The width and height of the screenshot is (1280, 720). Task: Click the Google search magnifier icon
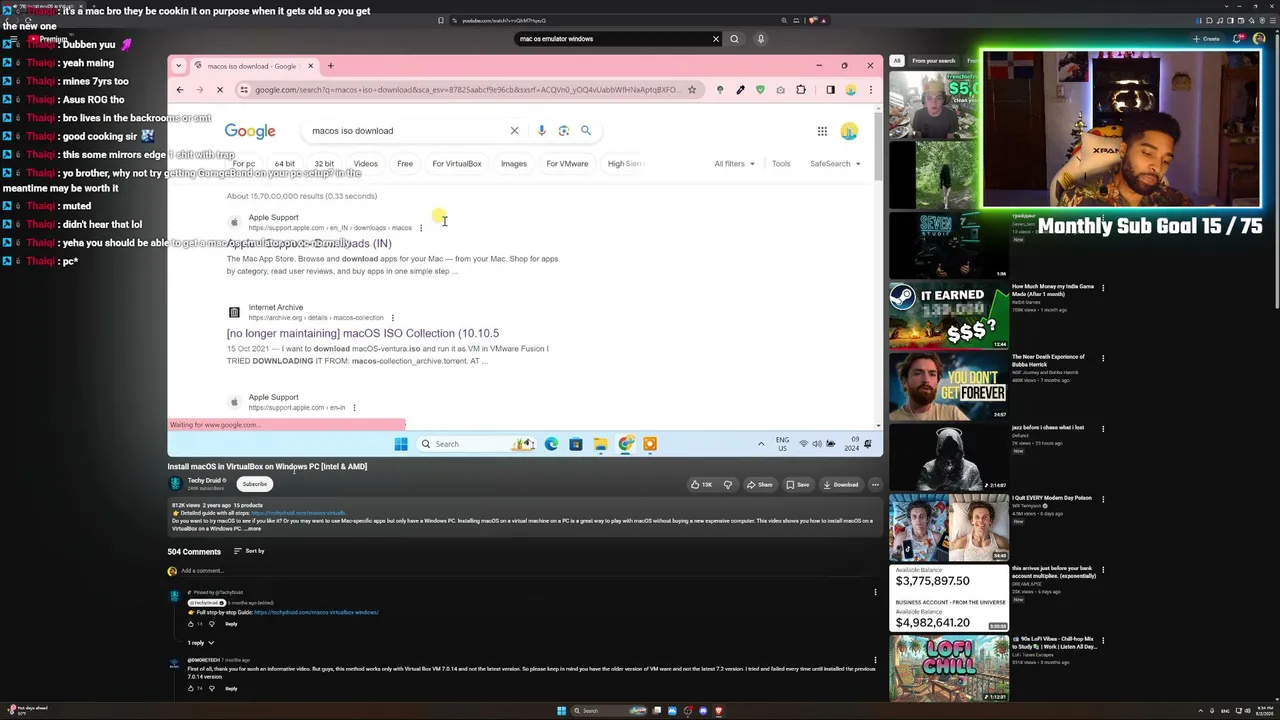click(x=586, y=131)
